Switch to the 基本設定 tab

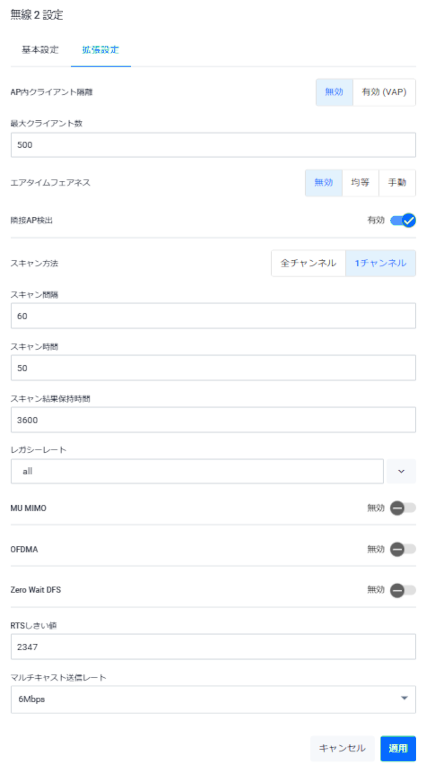40,50
